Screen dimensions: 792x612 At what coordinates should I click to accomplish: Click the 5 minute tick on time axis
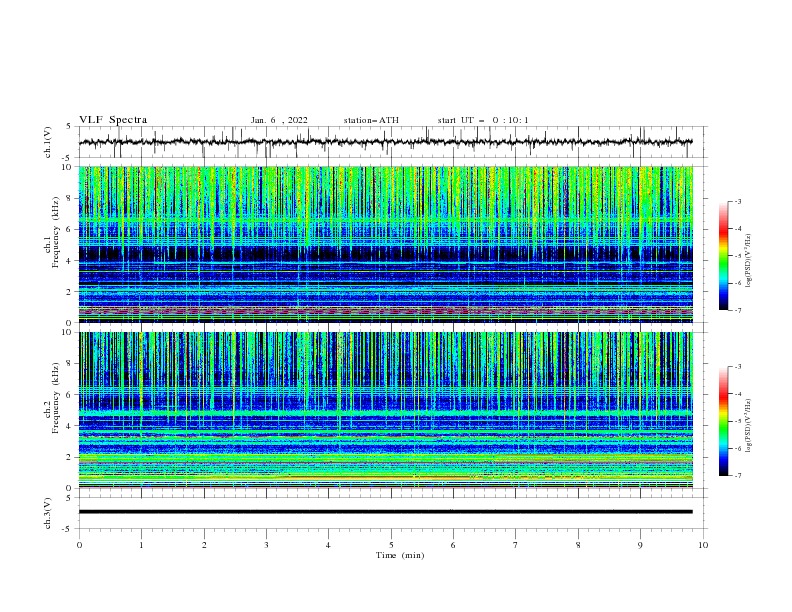point(391,545)
